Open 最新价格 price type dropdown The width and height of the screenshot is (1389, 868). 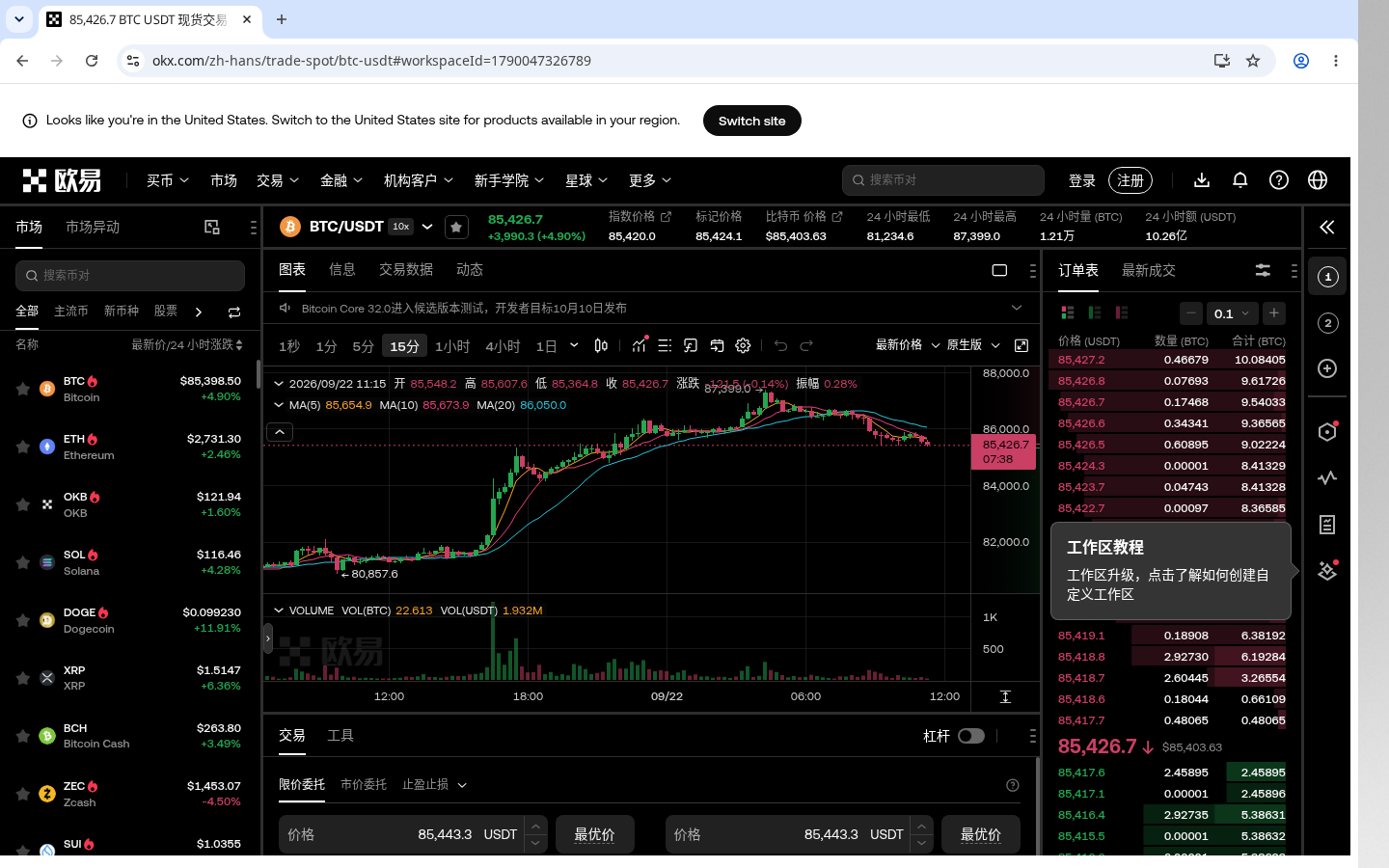(908, 345)
